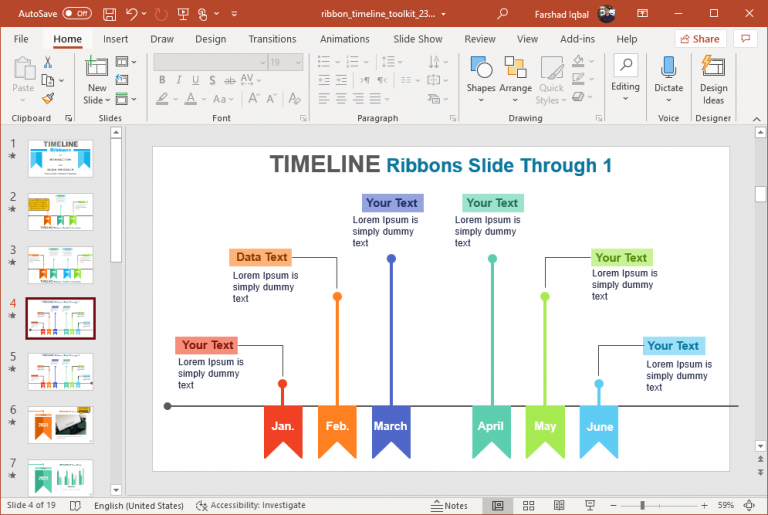Start Dictate microphone
Viewport: 768px width, 515px height.
(668, 79)
